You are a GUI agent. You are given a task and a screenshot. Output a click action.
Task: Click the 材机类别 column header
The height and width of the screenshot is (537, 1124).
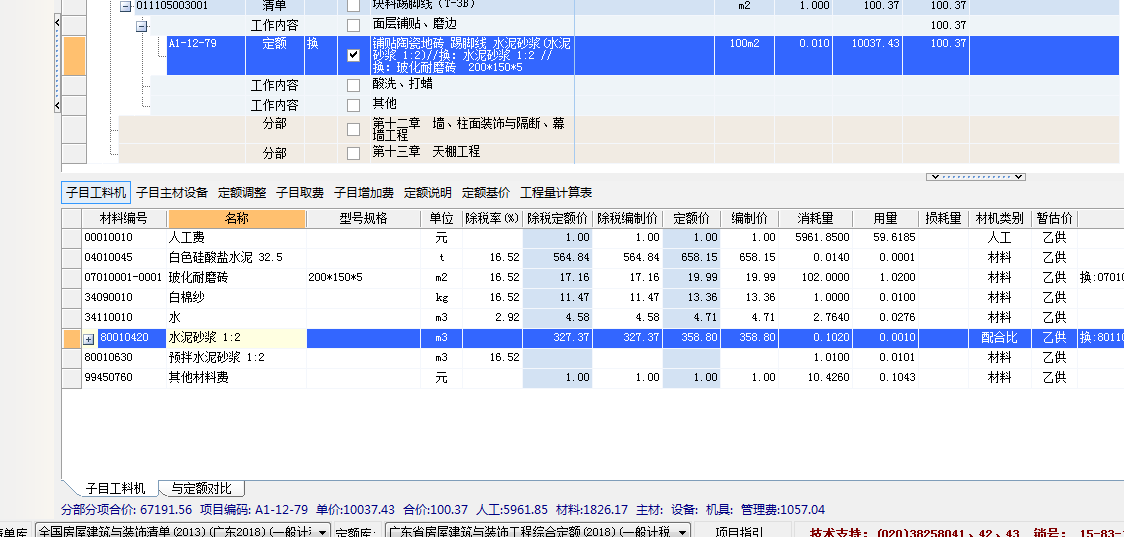click(1000, 219)
